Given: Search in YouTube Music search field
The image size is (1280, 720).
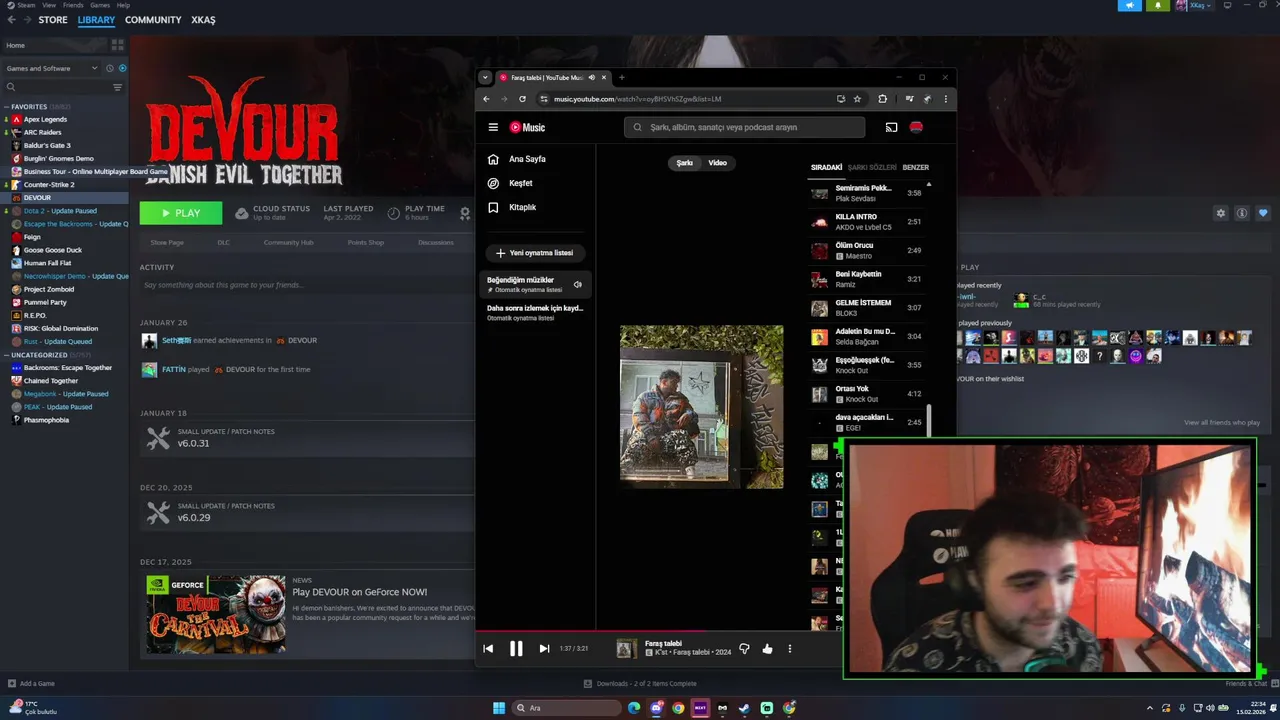Looking at the screenshot, I should [x=744, y=127].
